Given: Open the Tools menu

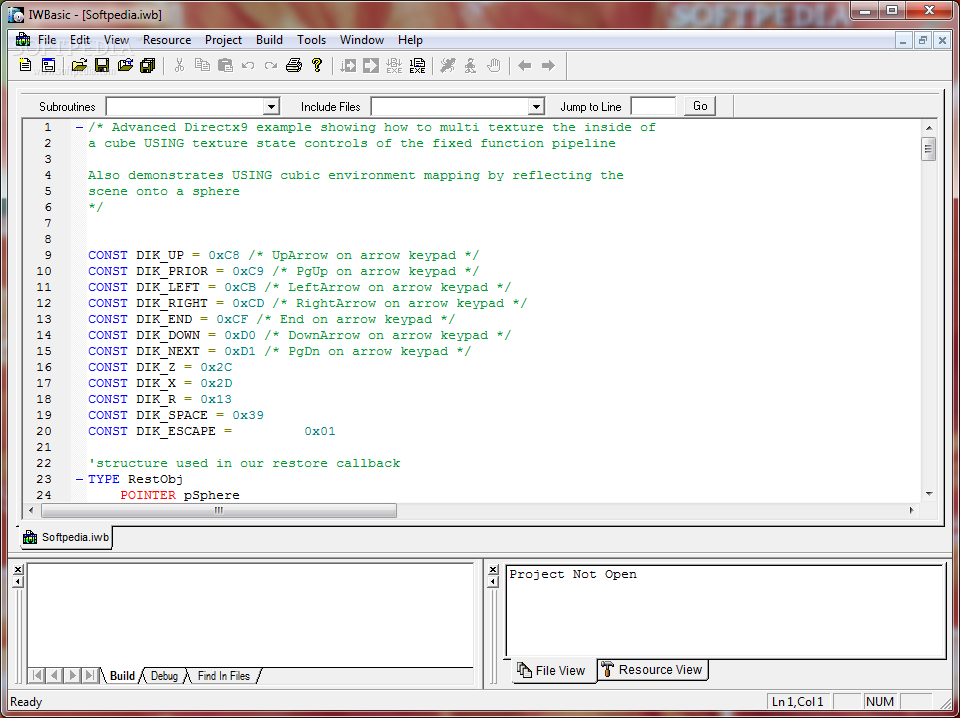Looking at the screenshot, I should click(x=312, y=40).
